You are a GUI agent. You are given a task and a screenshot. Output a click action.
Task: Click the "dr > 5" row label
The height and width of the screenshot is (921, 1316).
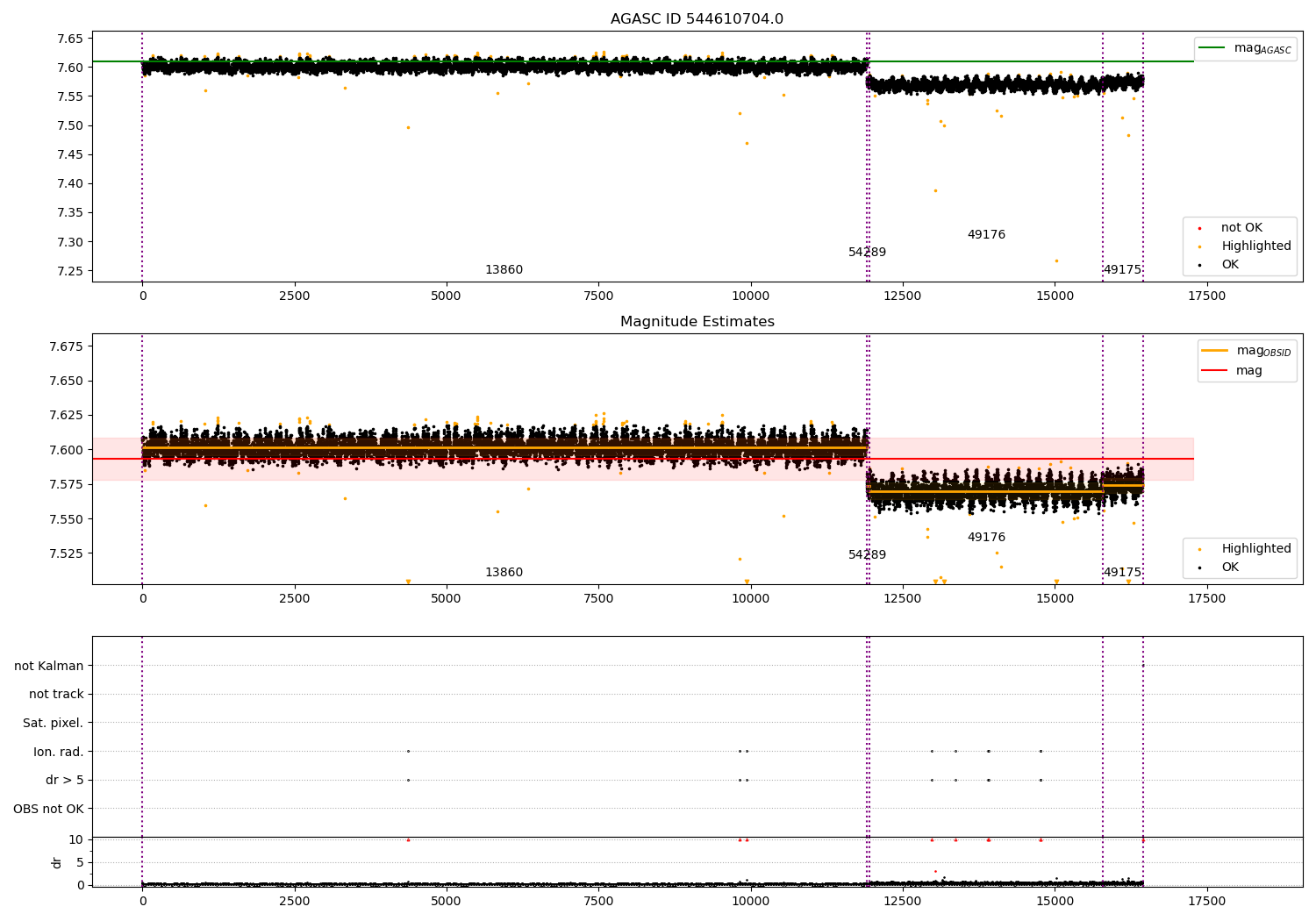65,780
